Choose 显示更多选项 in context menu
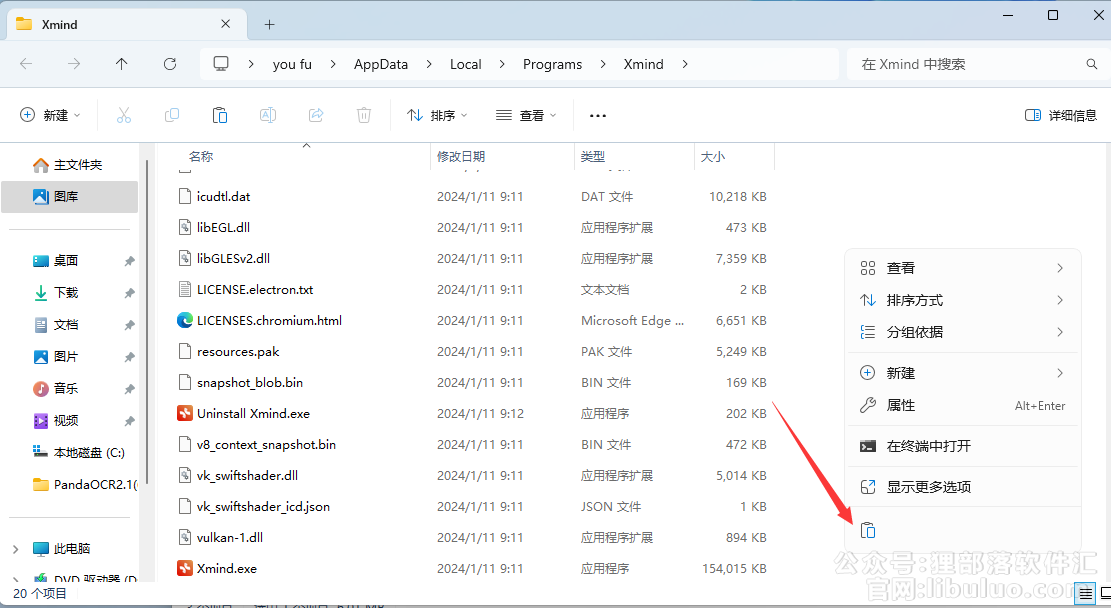This screenshot has width=1111, height=608. [x=963, y=487]
